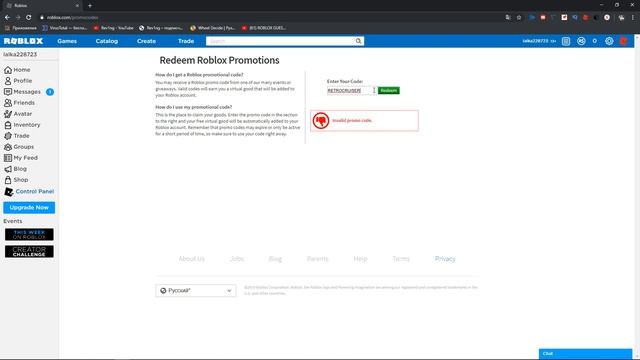Open the Terms footer link
This screenshot has width=640, height=360.
pyautogui.click(x=401, y=259)
